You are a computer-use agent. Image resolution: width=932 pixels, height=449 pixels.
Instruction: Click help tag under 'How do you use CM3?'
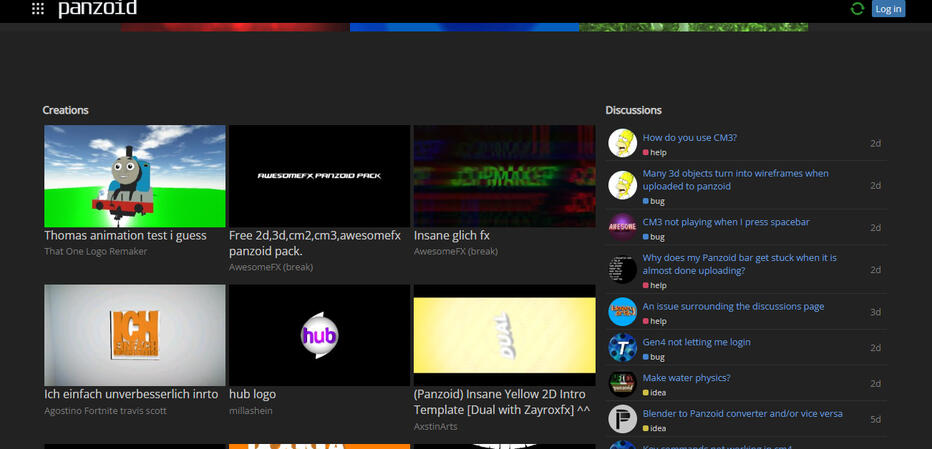(x=654, y=153)
